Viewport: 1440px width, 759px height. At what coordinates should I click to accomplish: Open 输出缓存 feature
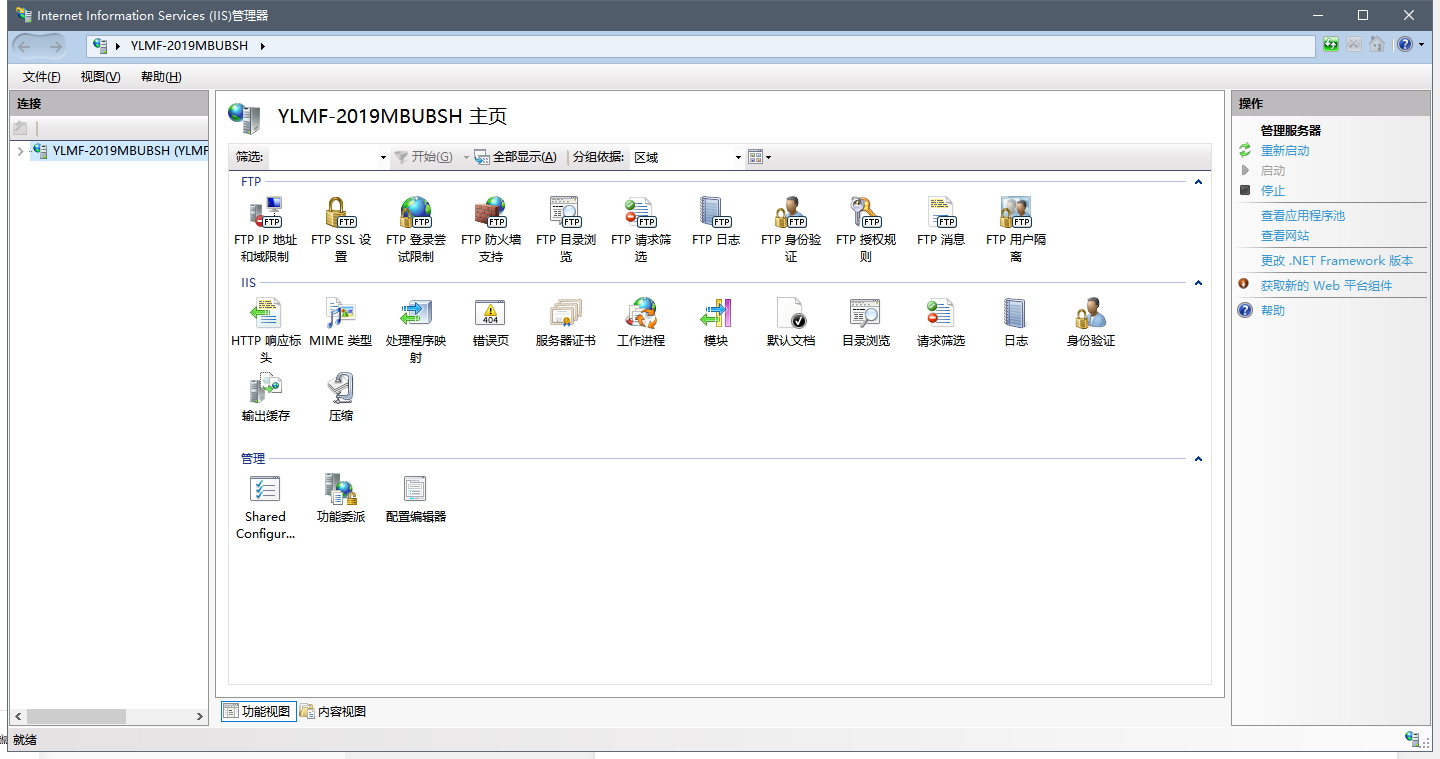(x=265, y=398)
